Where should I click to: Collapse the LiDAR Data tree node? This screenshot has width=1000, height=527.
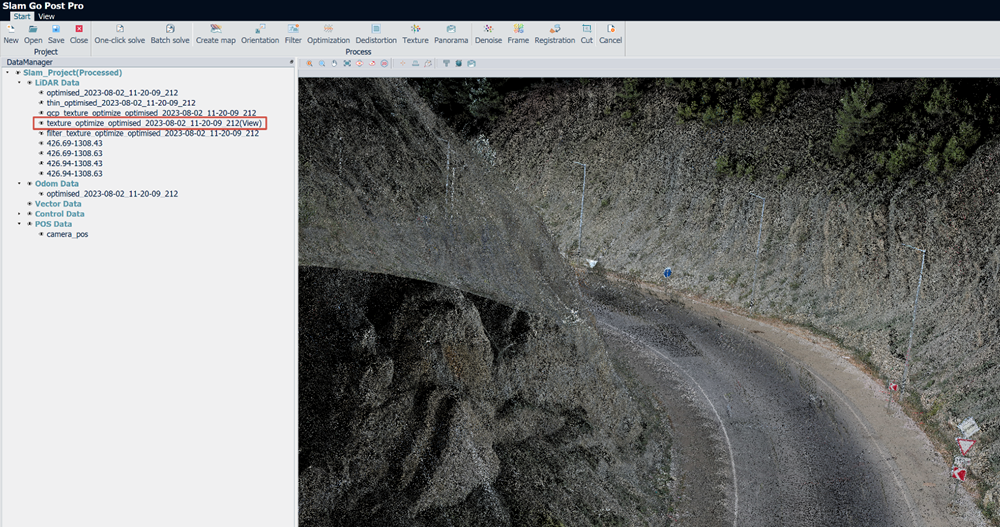[19, 83]
